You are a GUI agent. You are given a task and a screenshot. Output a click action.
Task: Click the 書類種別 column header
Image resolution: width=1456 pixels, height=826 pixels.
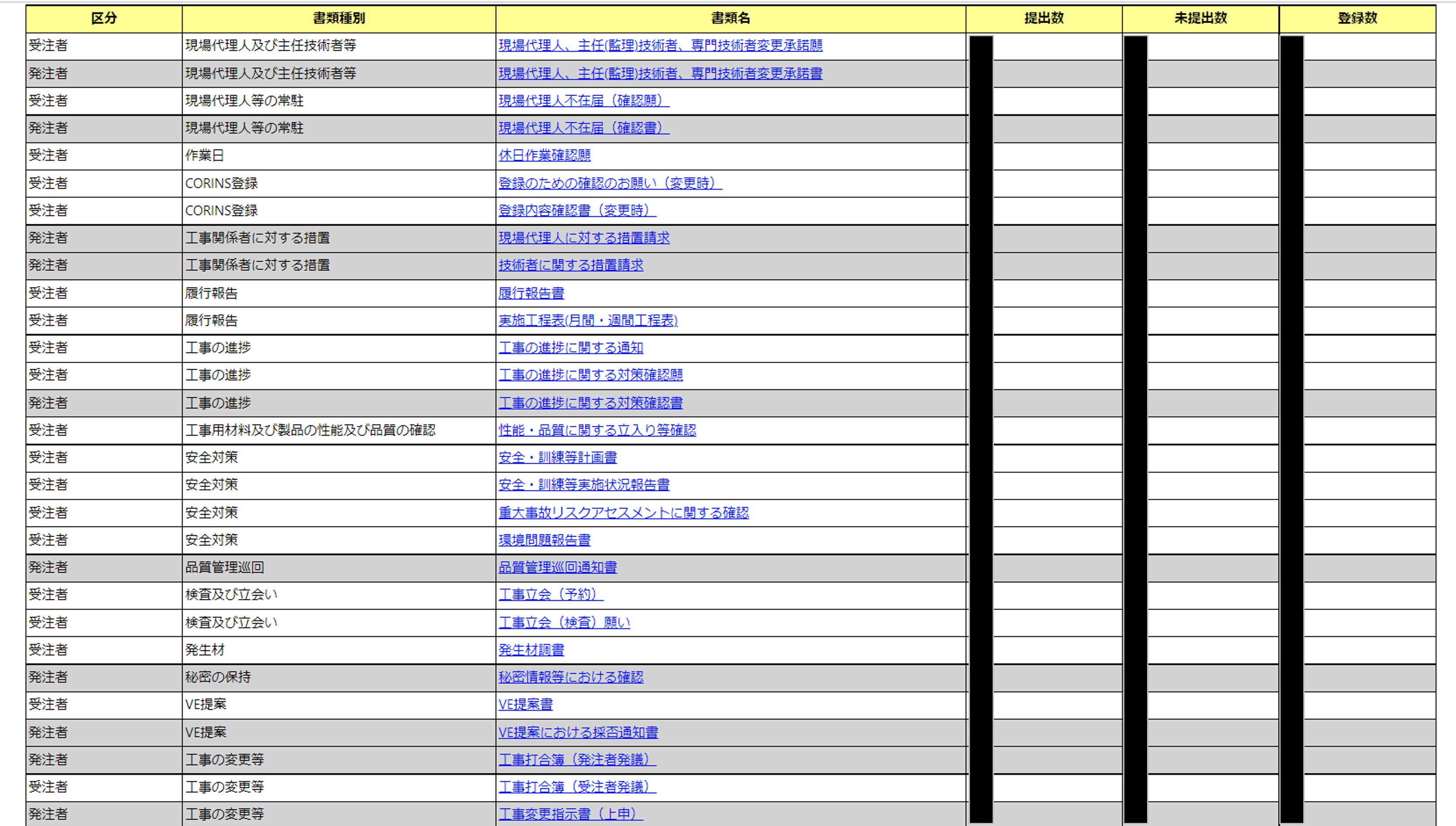tap(339, 18)
